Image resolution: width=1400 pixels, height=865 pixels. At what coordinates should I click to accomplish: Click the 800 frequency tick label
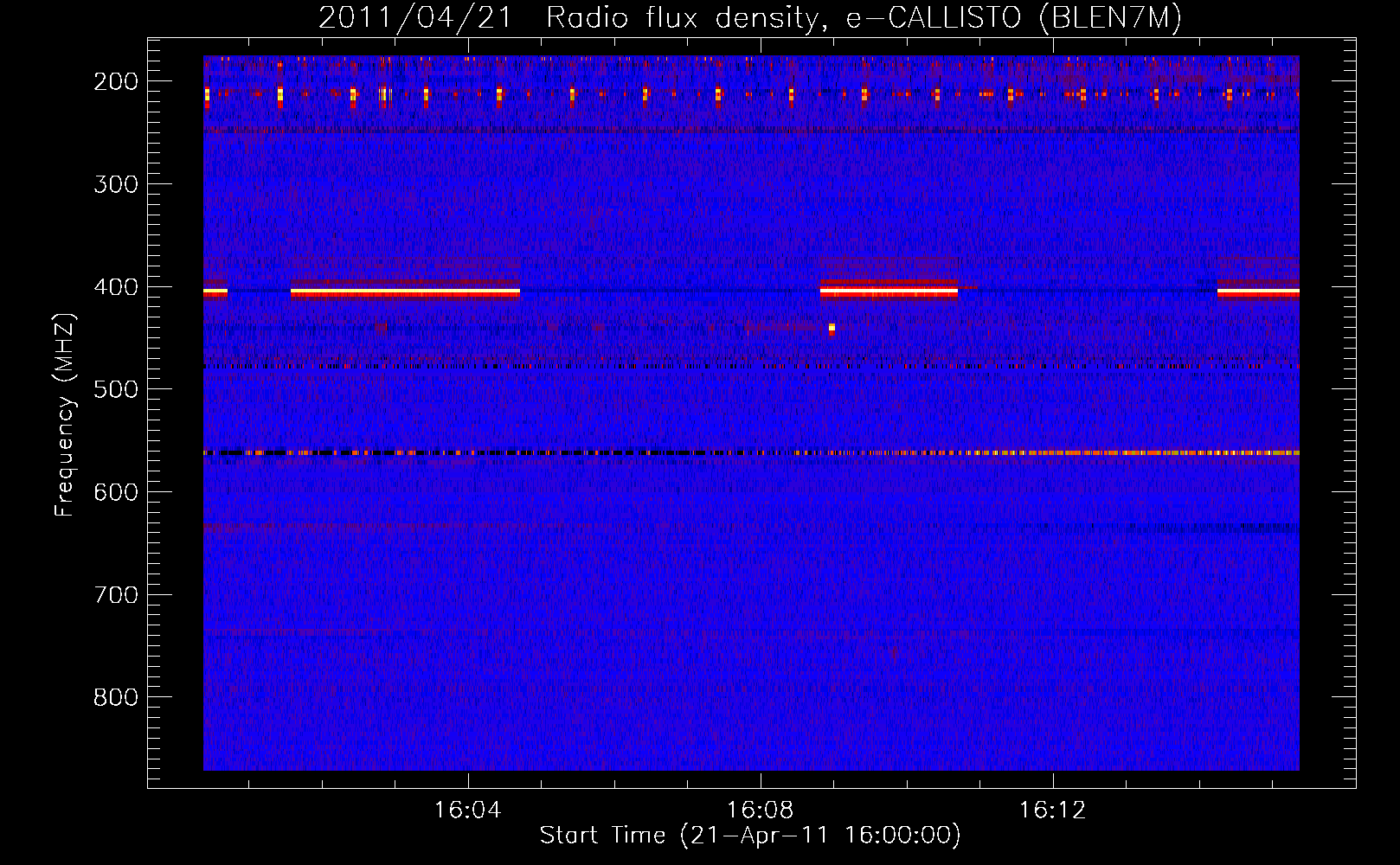(116, 697)
